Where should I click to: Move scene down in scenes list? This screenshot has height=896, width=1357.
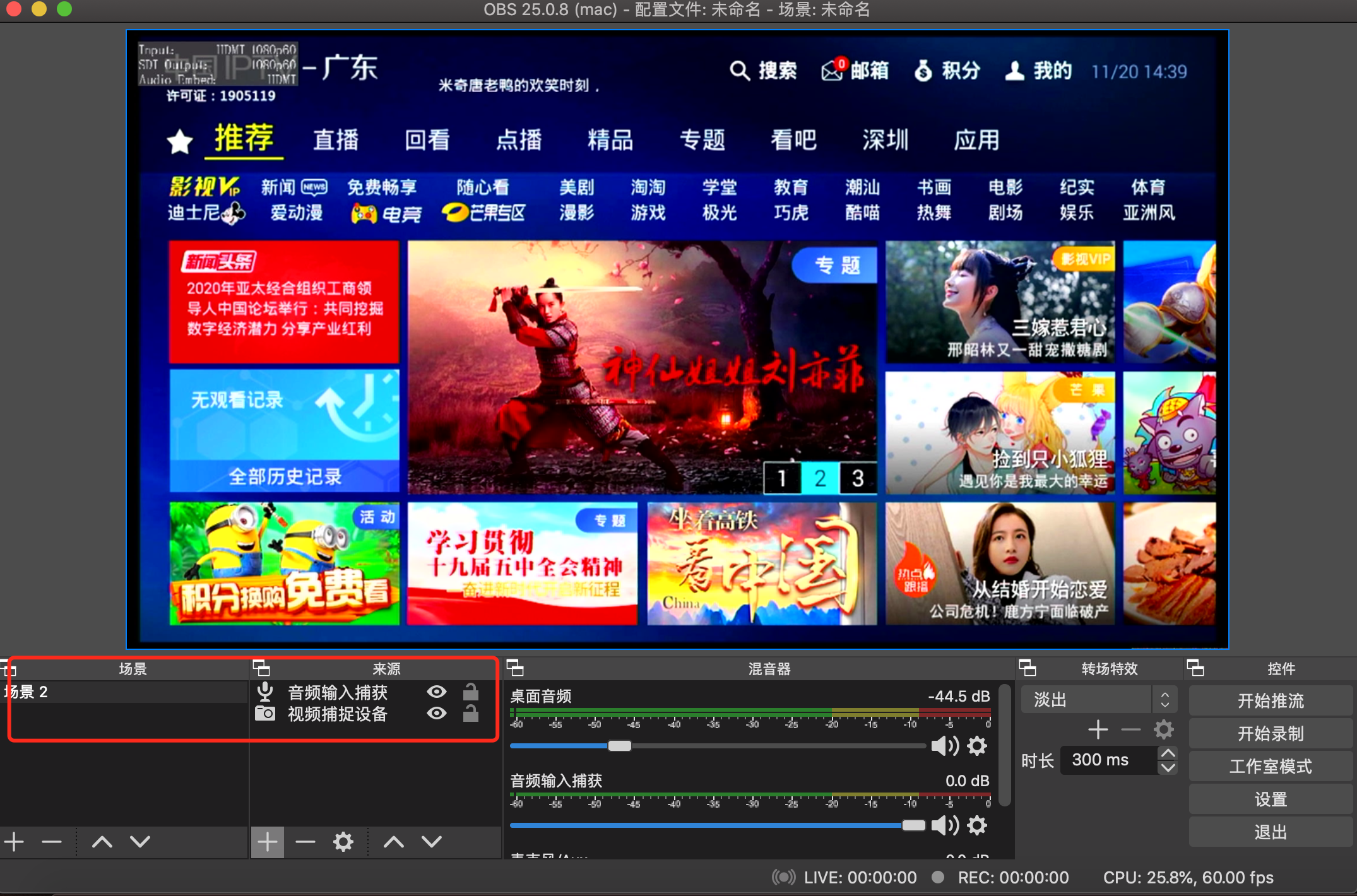click(x=140, y=842)
